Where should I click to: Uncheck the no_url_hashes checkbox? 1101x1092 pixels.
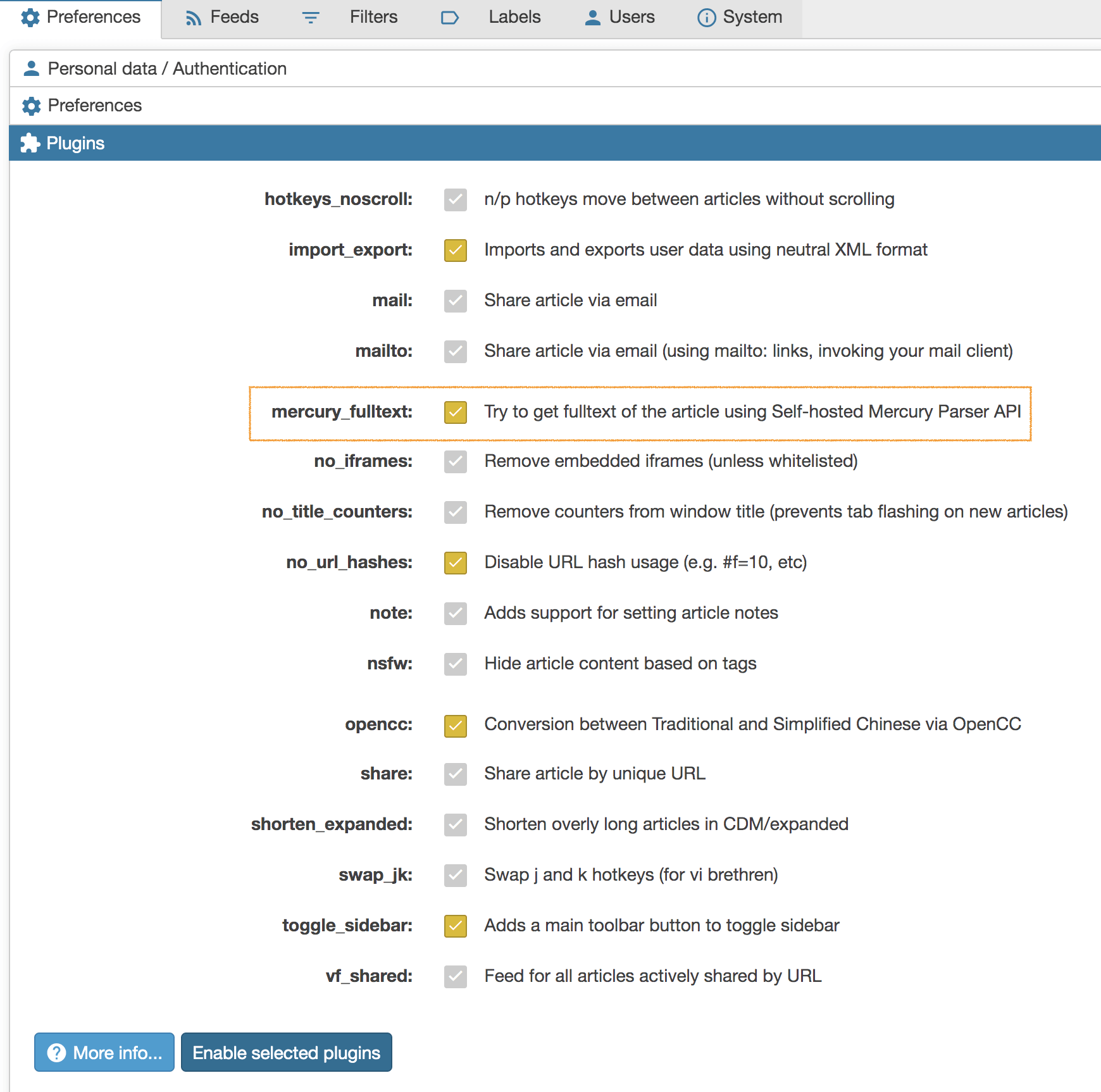point(456,563)
